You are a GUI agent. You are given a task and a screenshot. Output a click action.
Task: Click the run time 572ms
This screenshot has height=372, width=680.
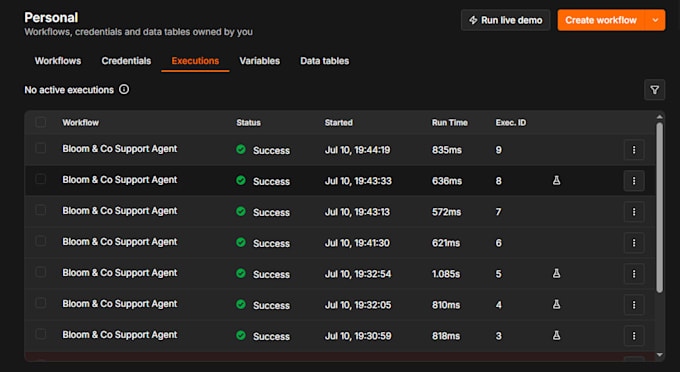click(446, 212)
